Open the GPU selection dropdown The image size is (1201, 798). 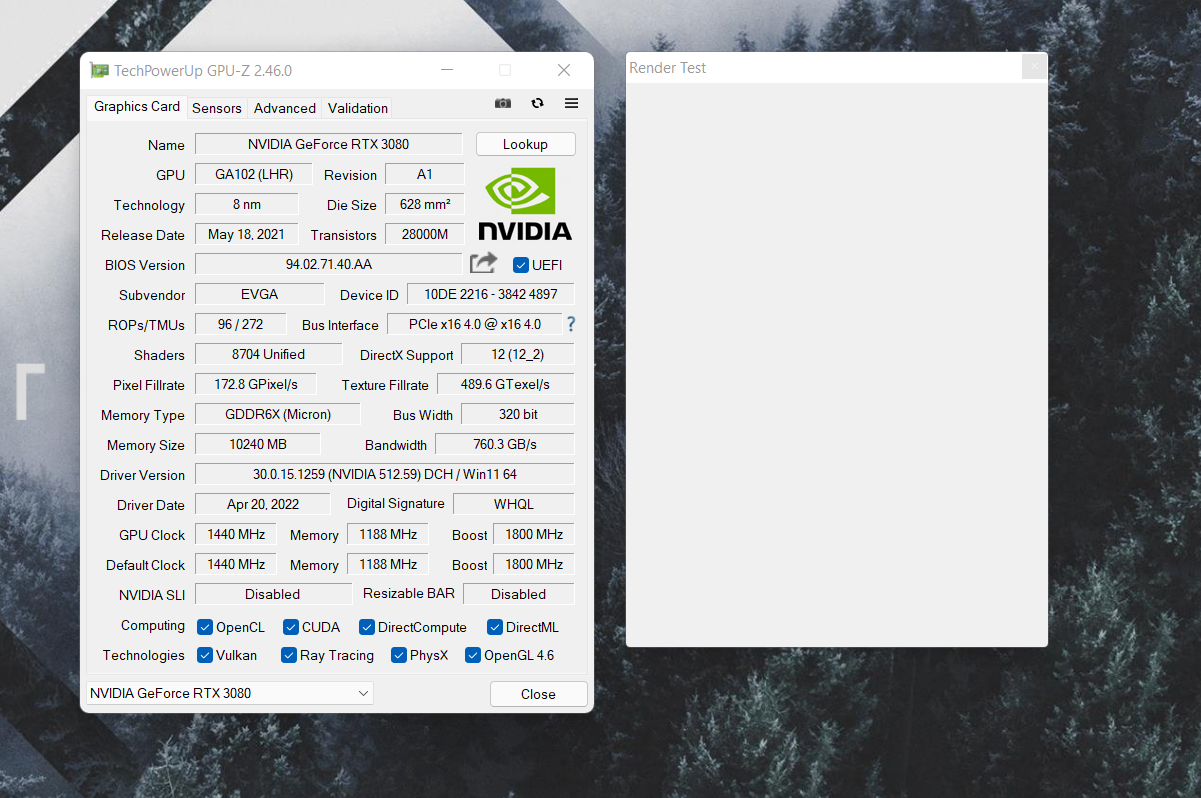point(229,693)
